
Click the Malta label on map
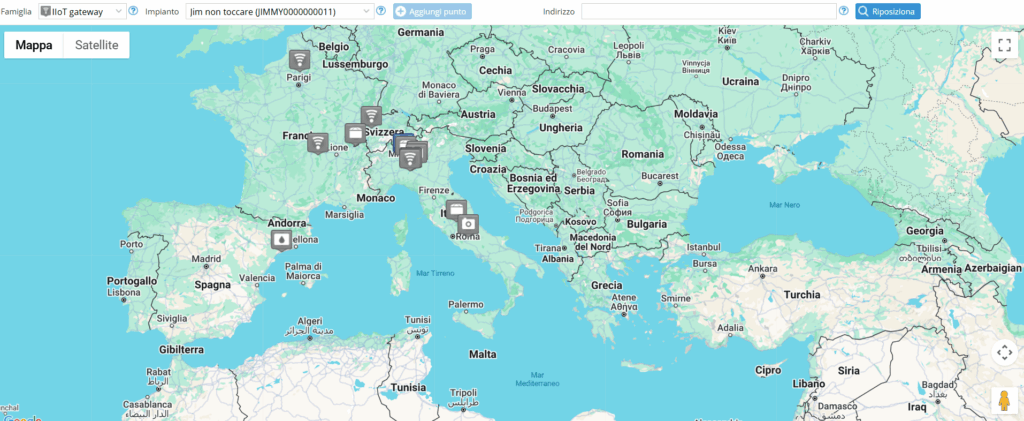(483, 354)
